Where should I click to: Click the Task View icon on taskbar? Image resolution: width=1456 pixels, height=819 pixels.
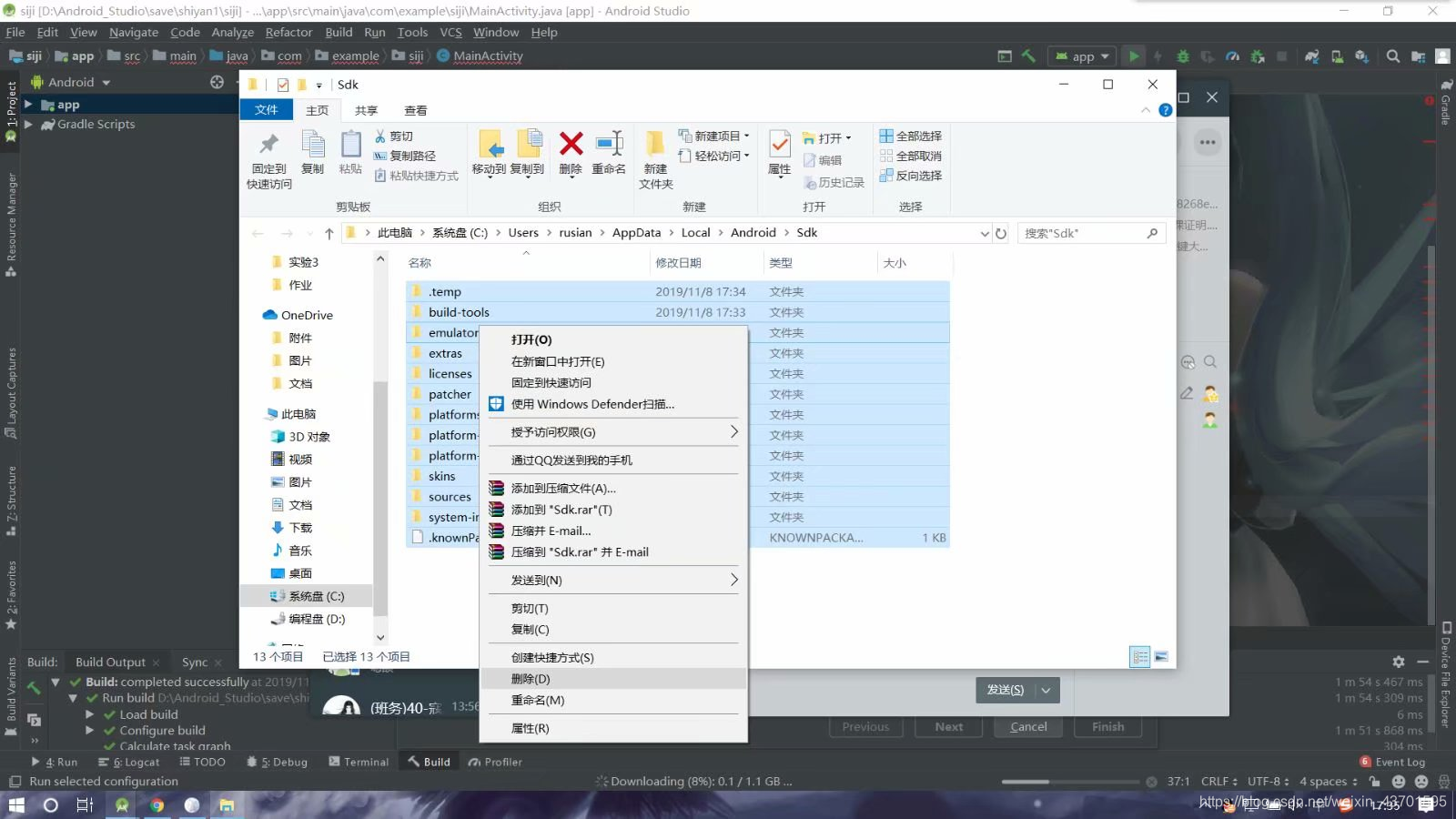(86, 804)
